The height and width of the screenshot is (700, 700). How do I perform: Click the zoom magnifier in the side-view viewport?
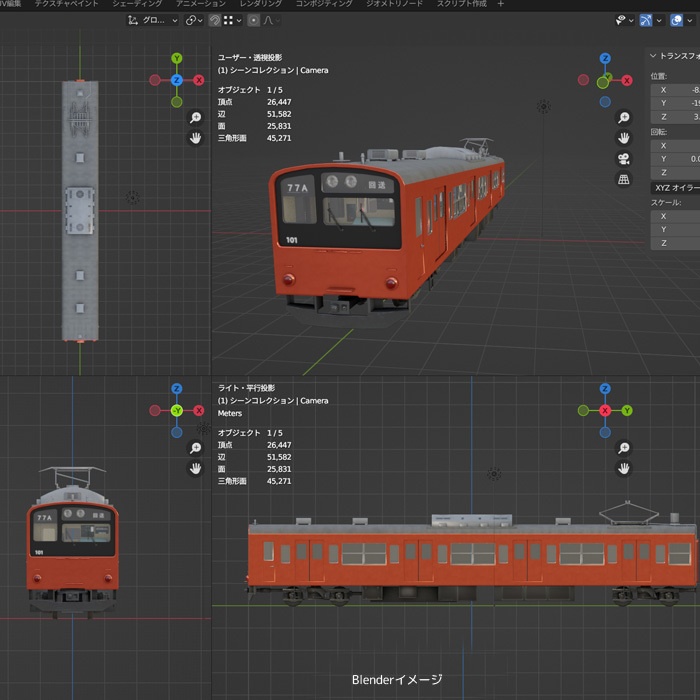pyautogui.click(x=623, y=447)
